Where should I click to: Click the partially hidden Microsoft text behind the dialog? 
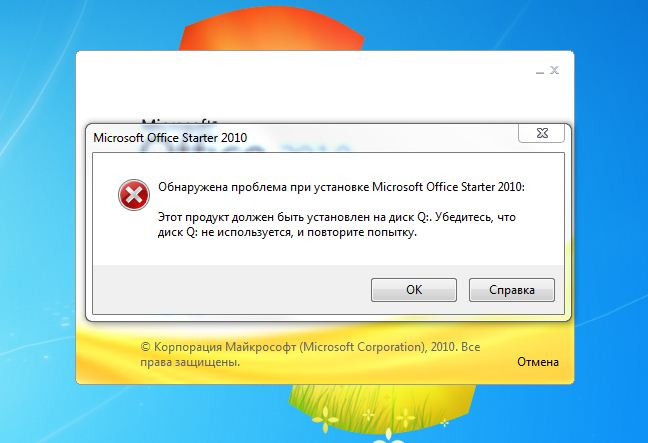click(x=179, y=122)
